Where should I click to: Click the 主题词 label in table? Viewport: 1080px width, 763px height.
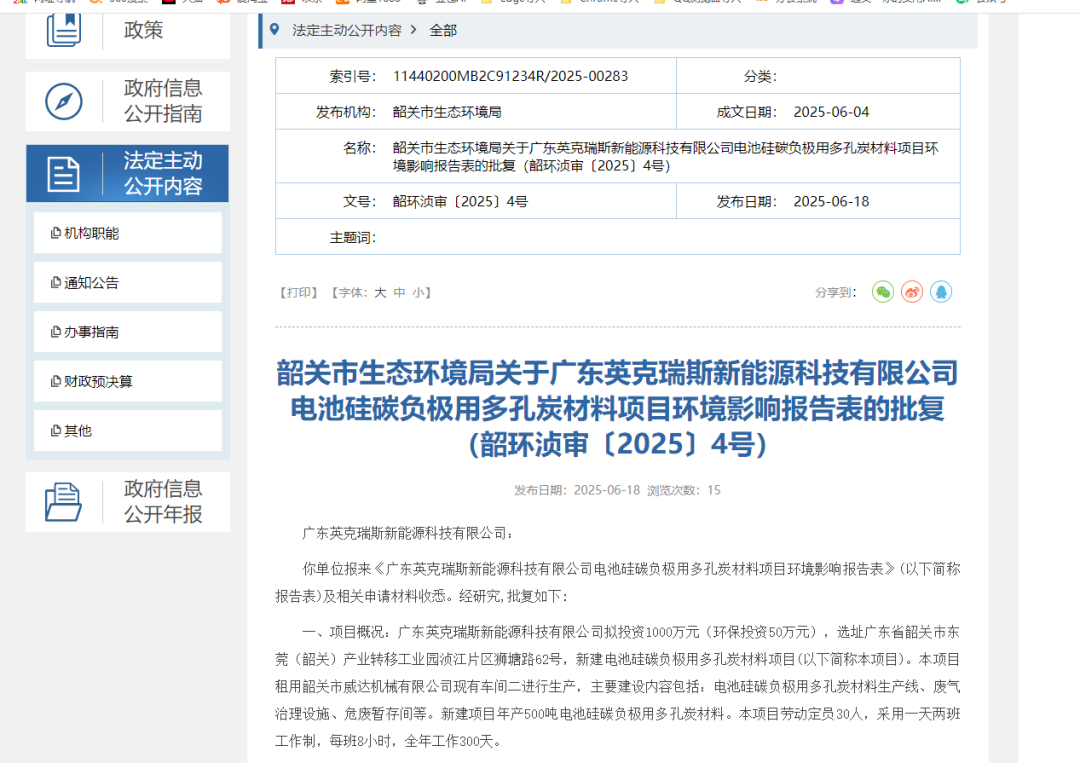(x=353, y=238)
